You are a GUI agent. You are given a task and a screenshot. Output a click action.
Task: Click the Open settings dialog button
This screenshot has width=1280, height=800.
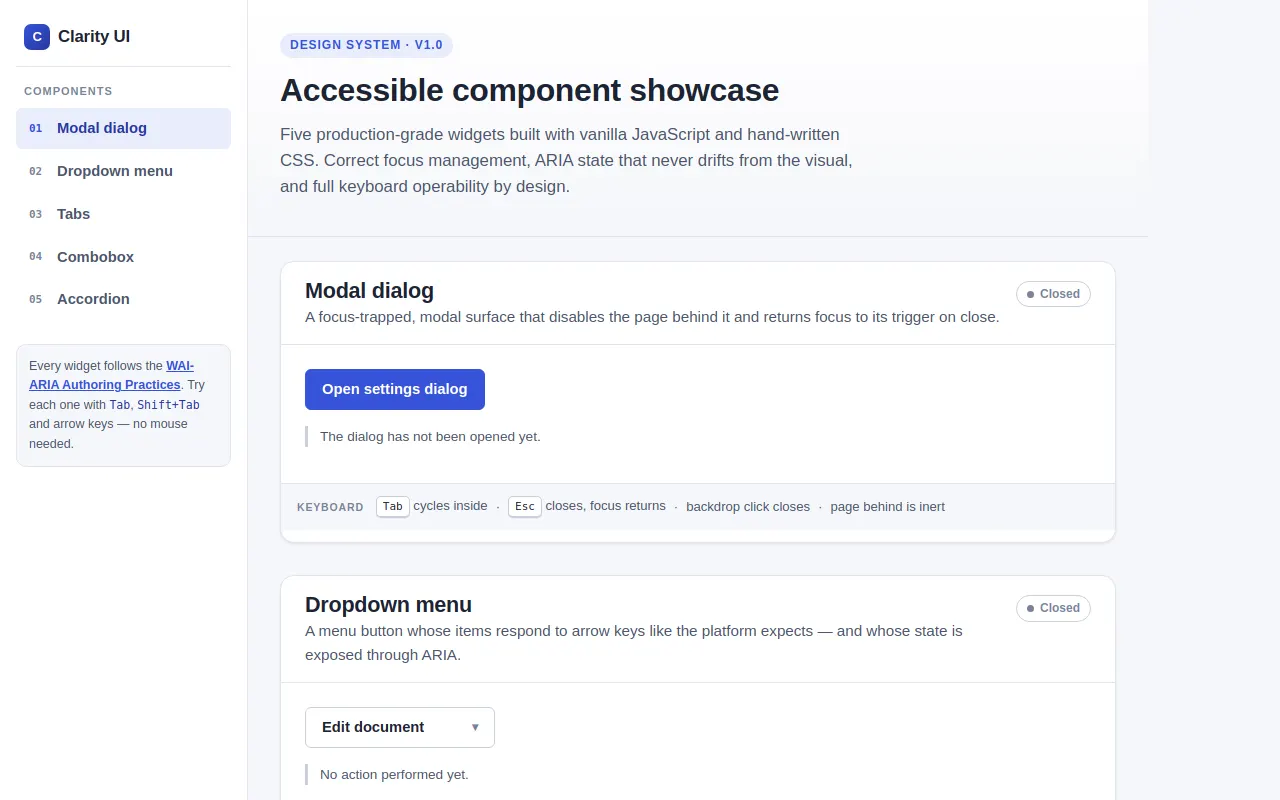(x=395, y=389)
